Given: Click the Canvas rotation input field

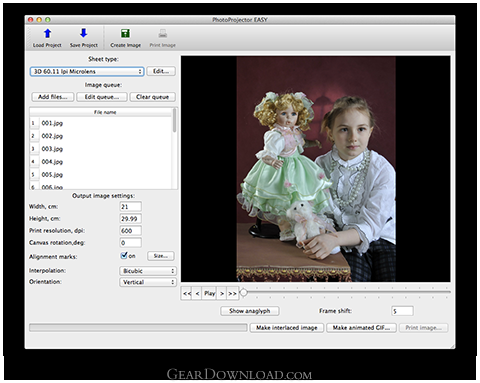Looking at the screenshot, I should click(x=130, y=243).
